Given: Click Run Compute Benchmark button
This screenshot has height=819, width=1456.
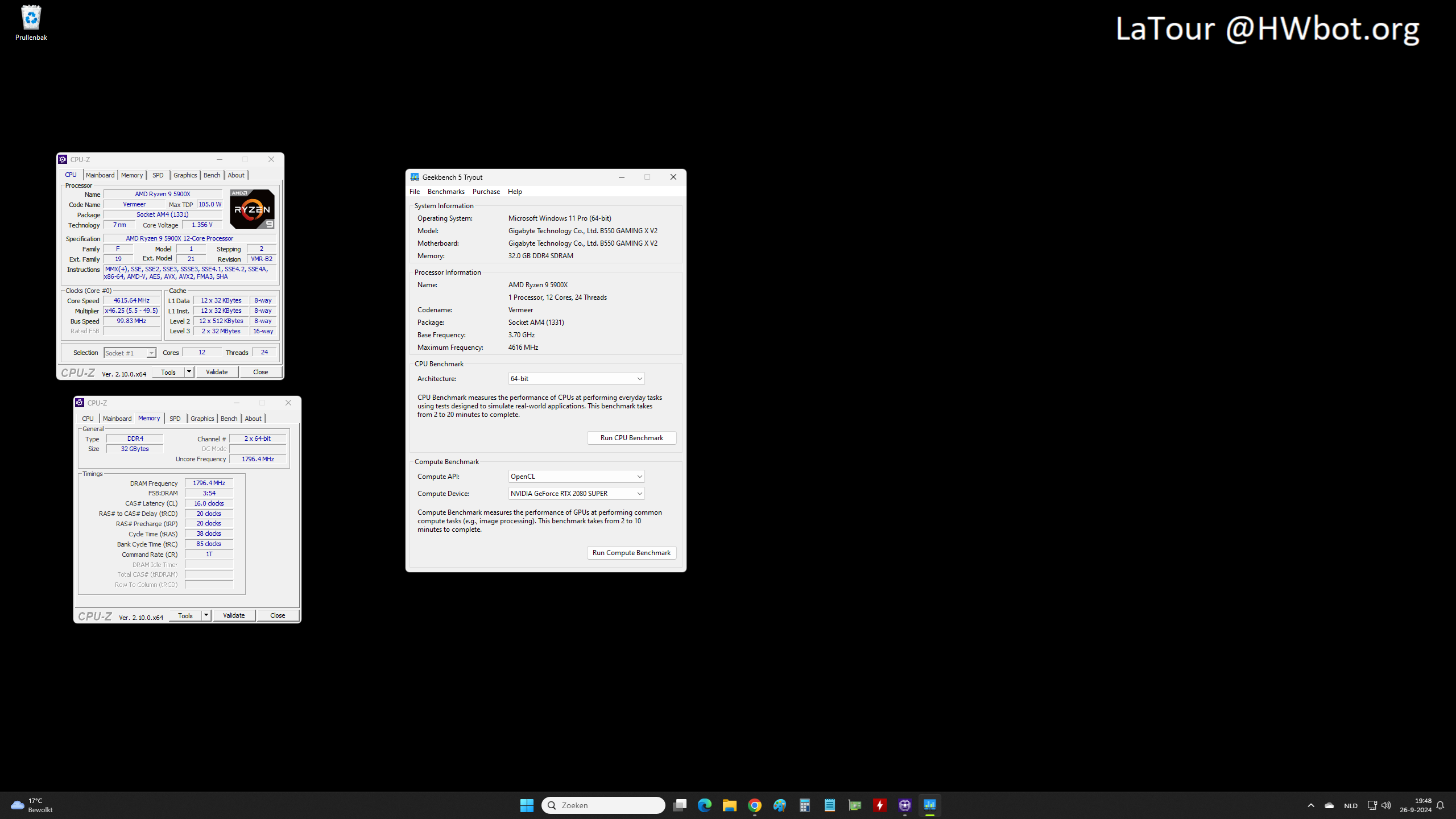Looking at the screenshot, I should [631, 553].
